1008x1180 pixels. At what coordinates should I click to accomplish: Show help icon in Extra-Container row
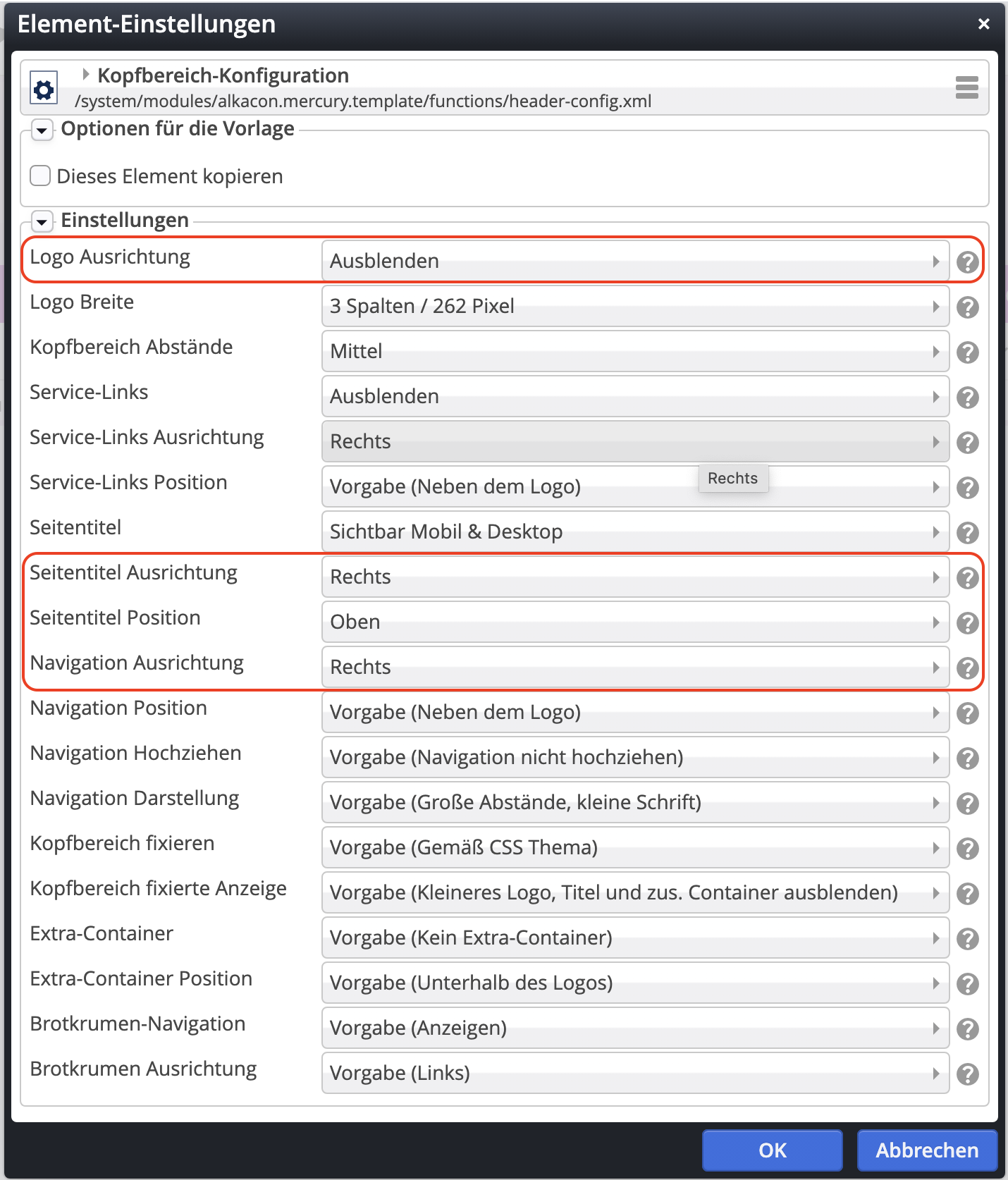tap(968, 939)
